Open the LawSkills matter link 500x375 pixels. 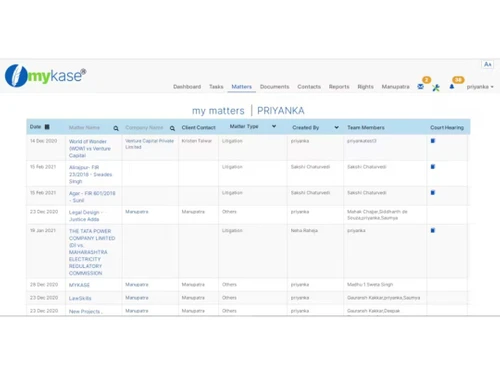[80, 298]
